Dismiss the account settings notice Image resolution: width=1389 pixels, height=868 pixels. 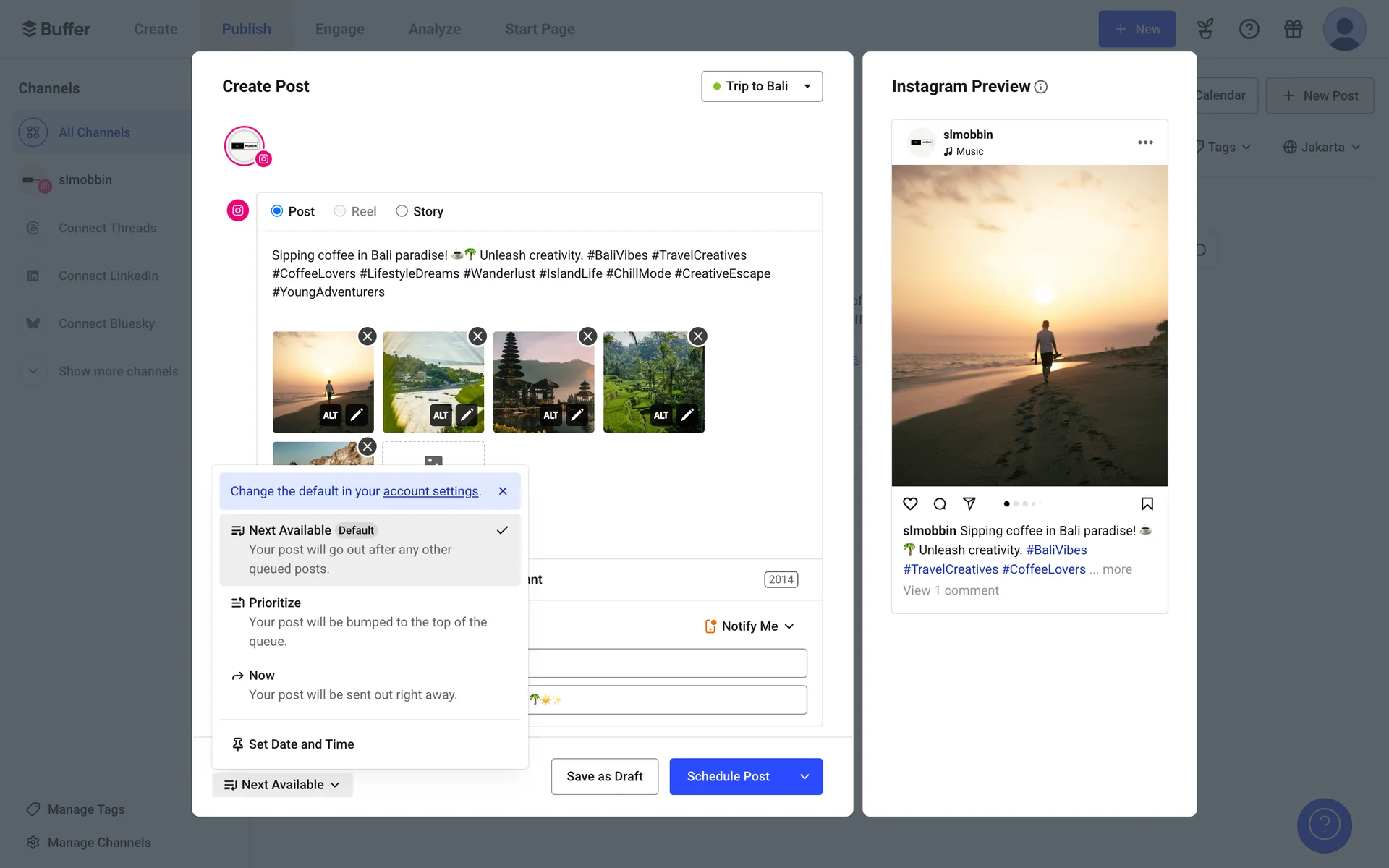[x=503, y=491]
